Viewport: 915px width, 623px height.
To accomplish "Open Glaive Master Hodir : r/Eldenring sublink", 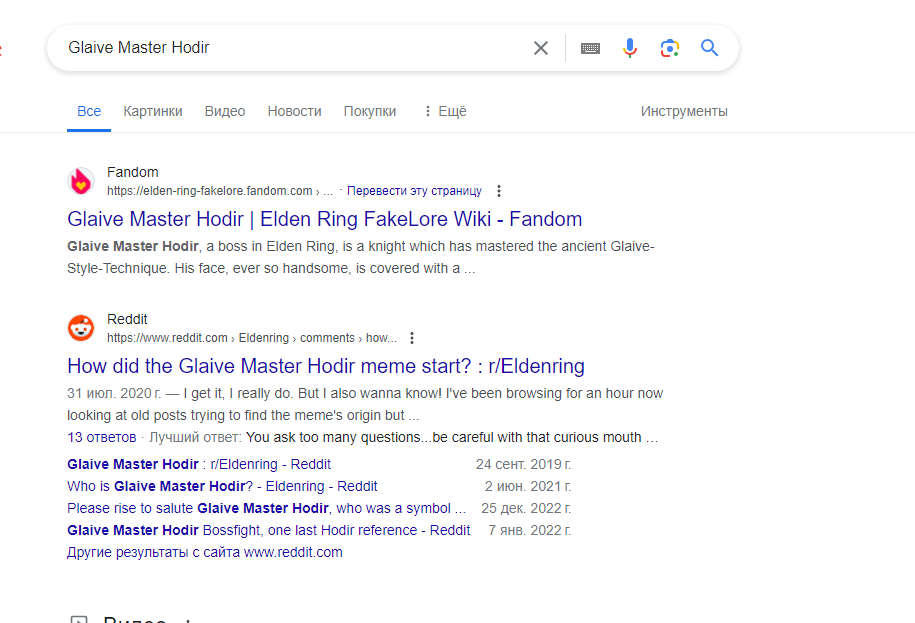I will click(x=198, y=464).
